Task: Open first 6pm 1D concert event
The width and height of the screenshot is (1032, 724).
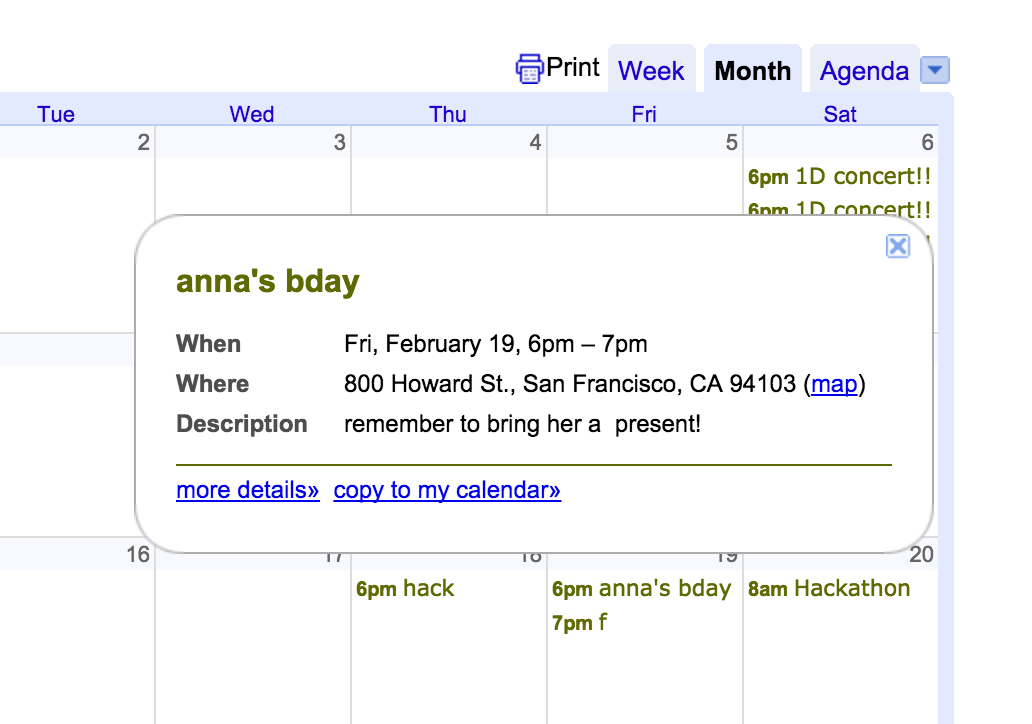Action: (x=839, y=177)
